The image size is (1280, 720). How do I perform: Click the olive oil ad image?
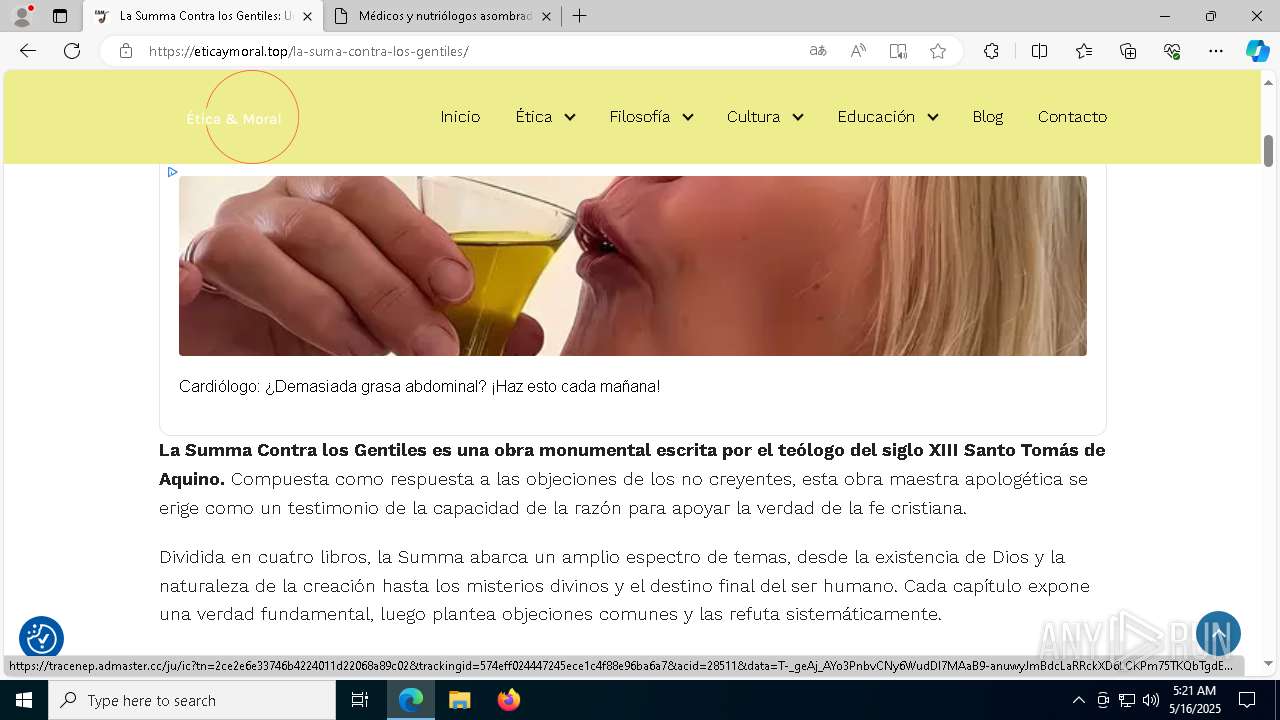[632, 266]
